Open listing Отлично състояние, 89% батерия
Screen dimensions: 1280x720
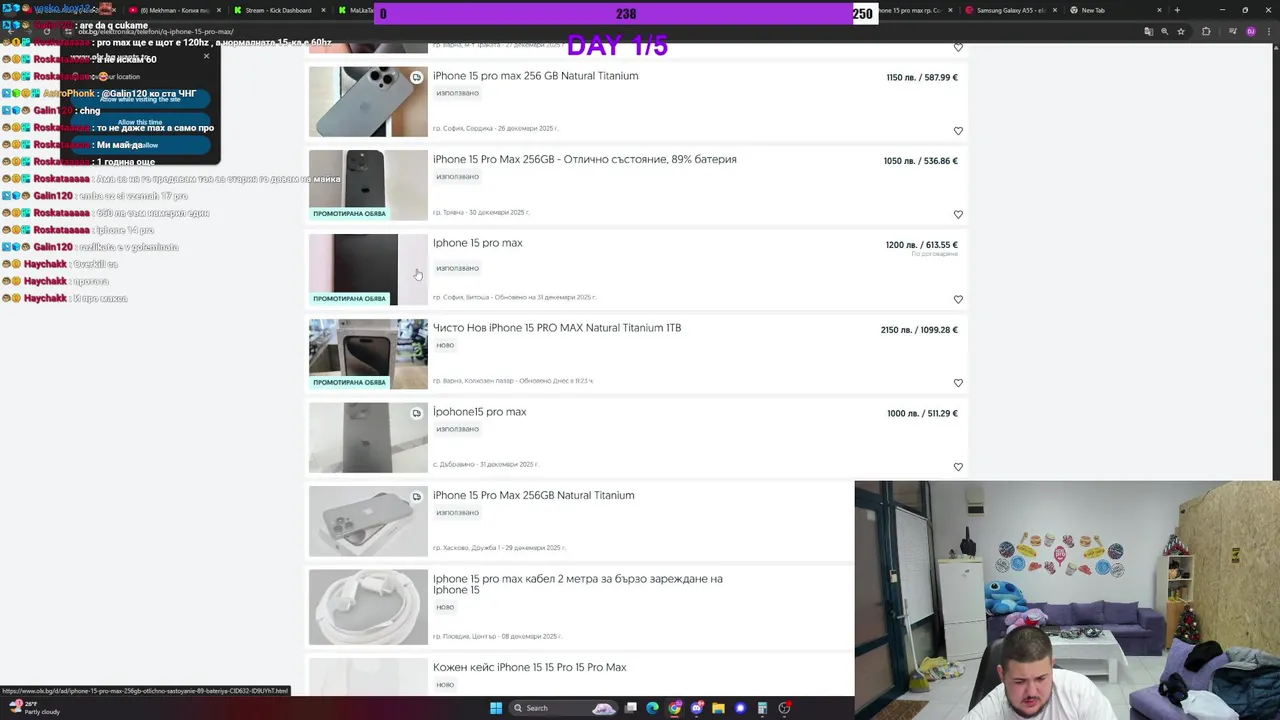tap(584, 159)
